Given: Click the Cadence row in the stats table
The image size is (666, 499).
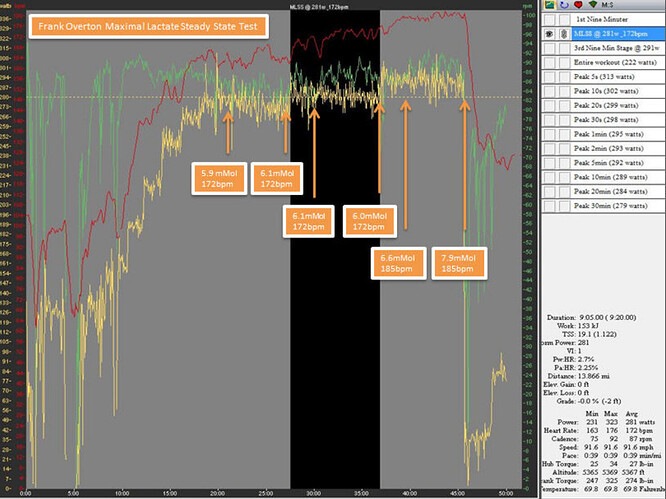Looking at the screenshot, I should tap(601, 439).
